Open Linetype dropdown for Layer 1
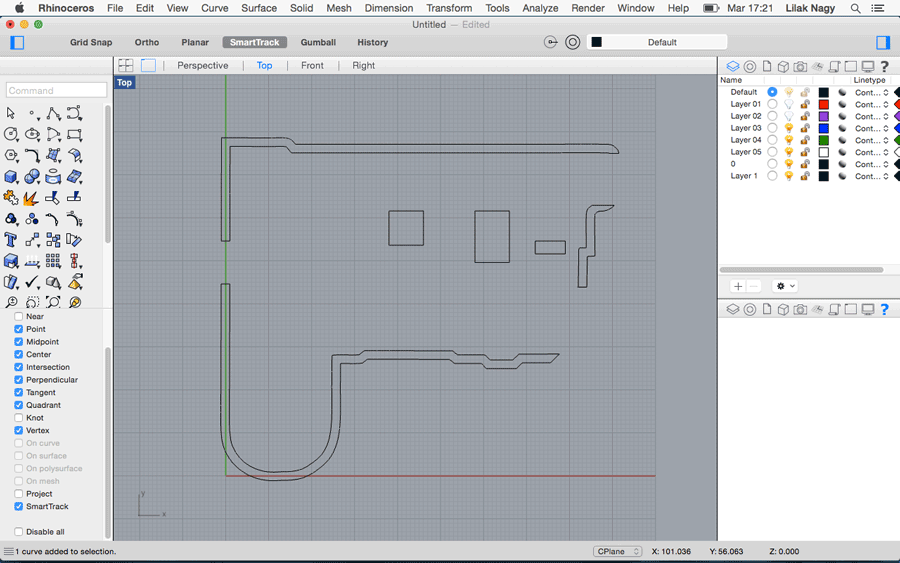Screen dimensions: 900x563 [x=871, y=176]
